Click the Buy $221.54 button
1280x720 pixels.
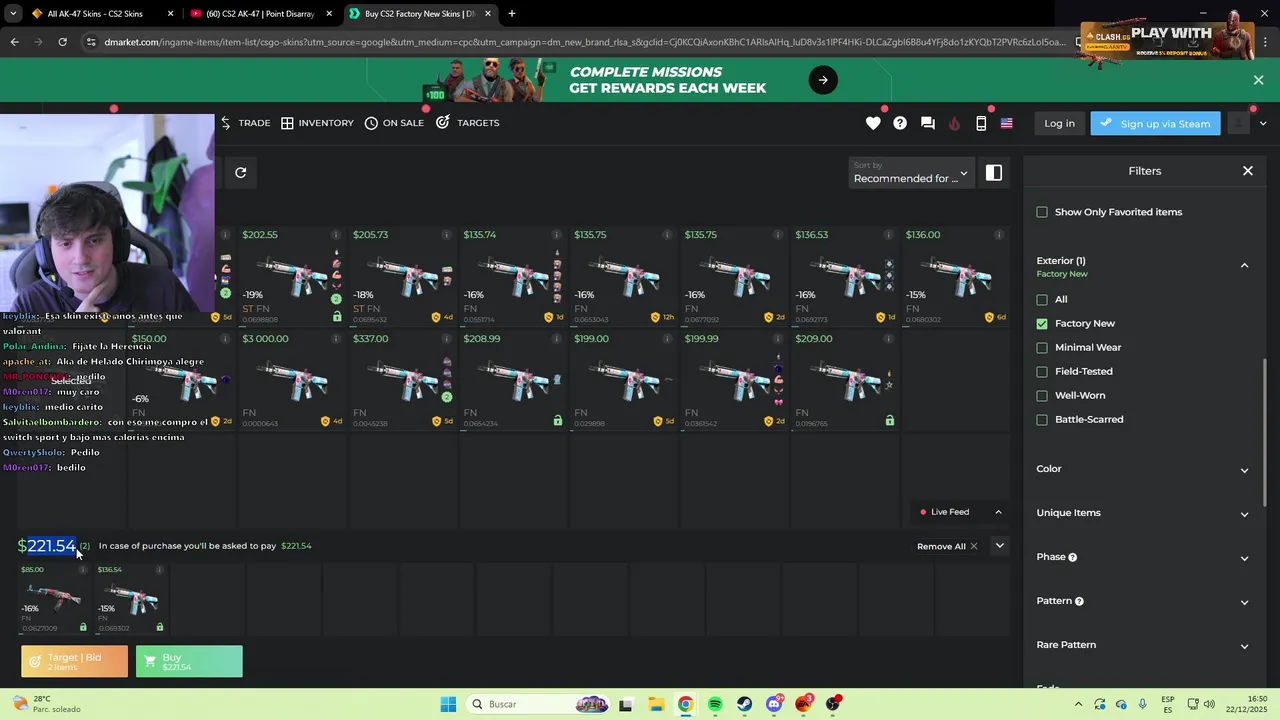point(189,661)
